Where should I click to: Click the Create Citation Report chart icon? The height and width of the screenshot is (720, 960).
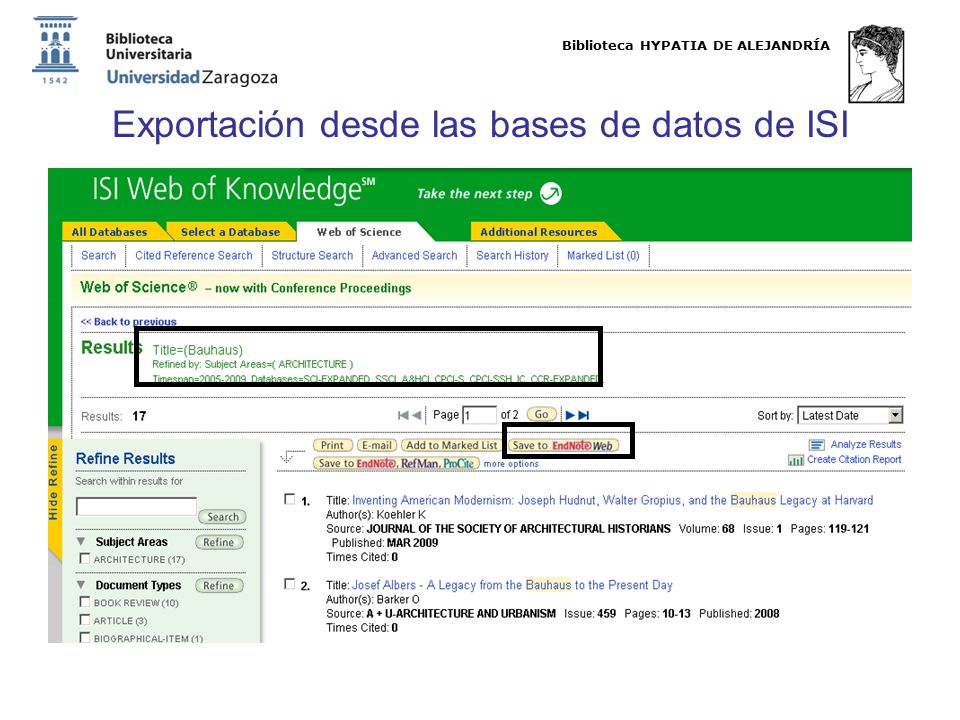pos(796,460)
